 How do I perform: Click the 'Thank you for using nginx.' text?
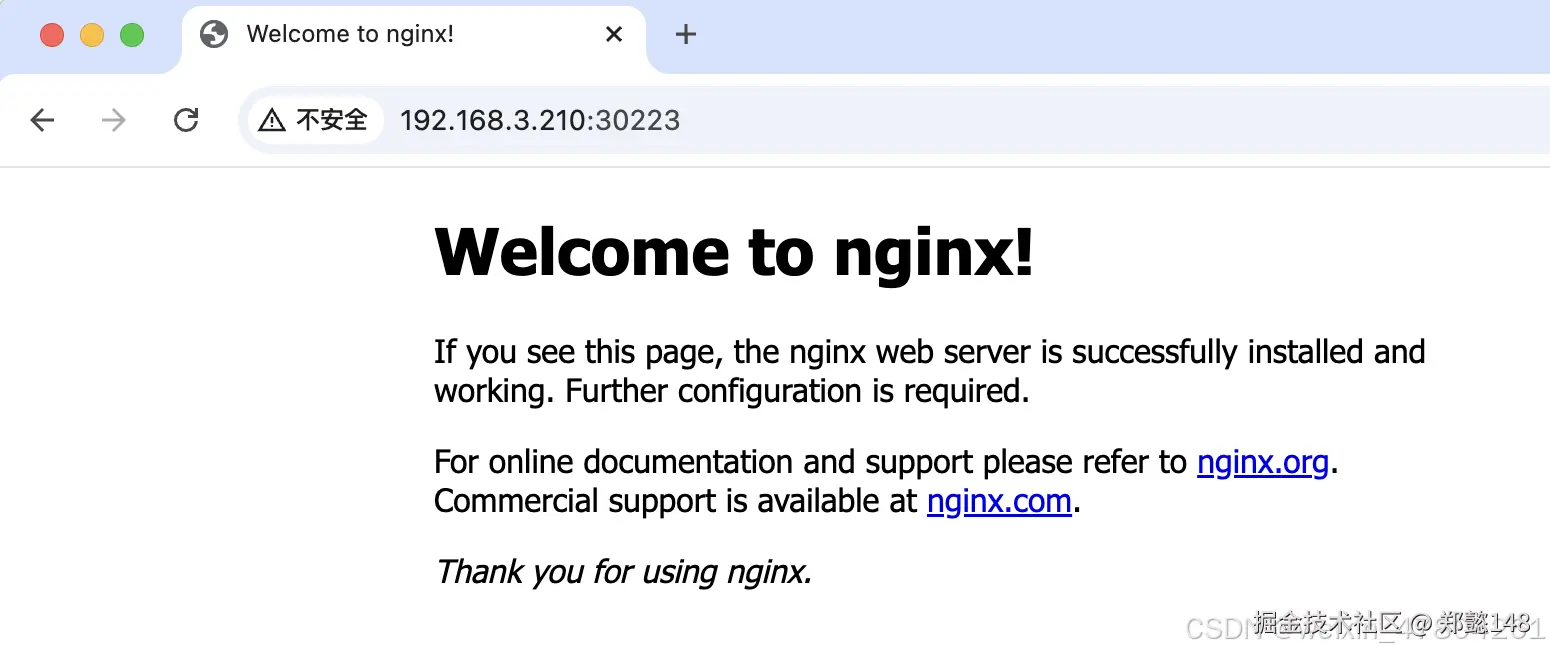click(623, 571)
